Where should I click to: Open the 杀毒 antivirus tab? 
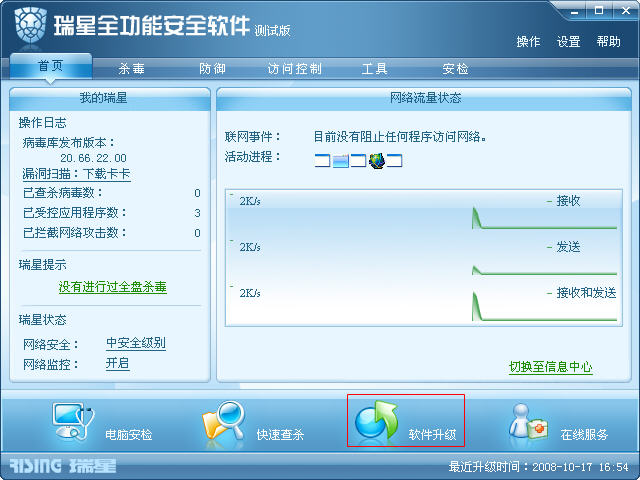(131, 69)
